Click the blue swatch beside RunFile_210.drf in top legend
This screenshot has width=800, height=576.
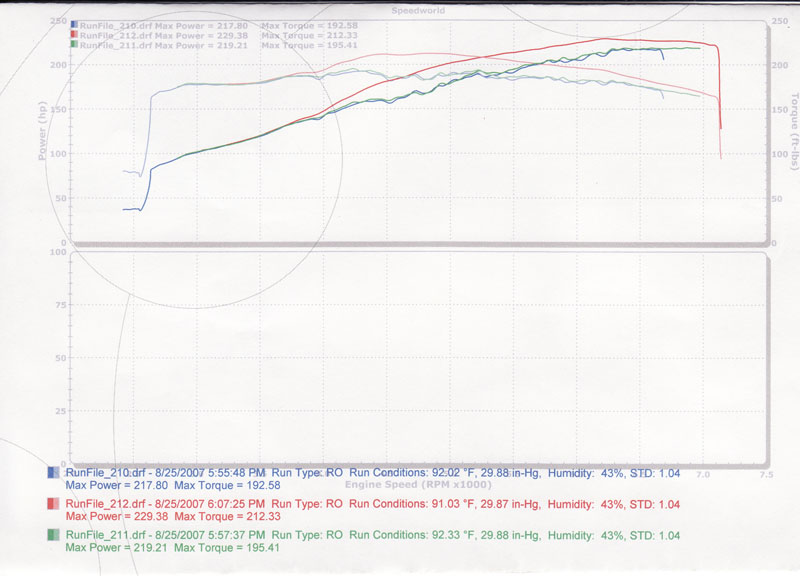tap(75, 25)
